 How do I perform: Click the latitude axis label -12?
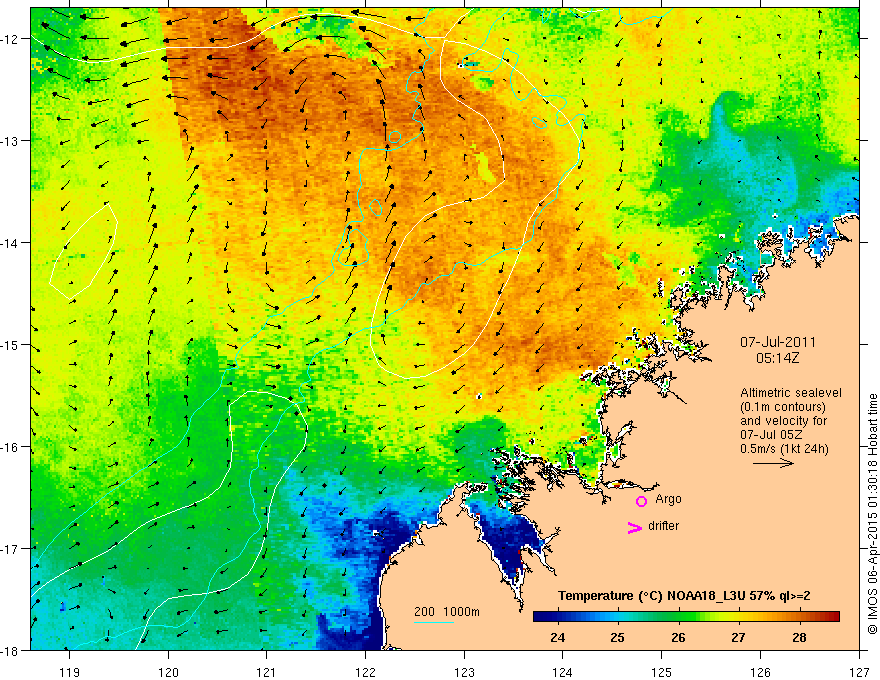[x=11, y=39]
